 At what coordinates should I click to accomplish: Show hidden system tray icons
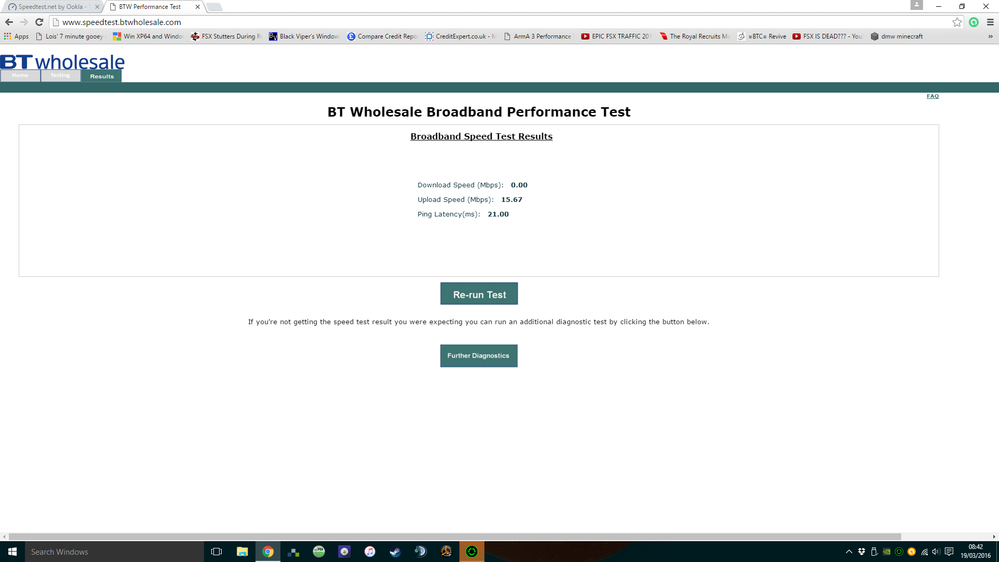[849, 552]
